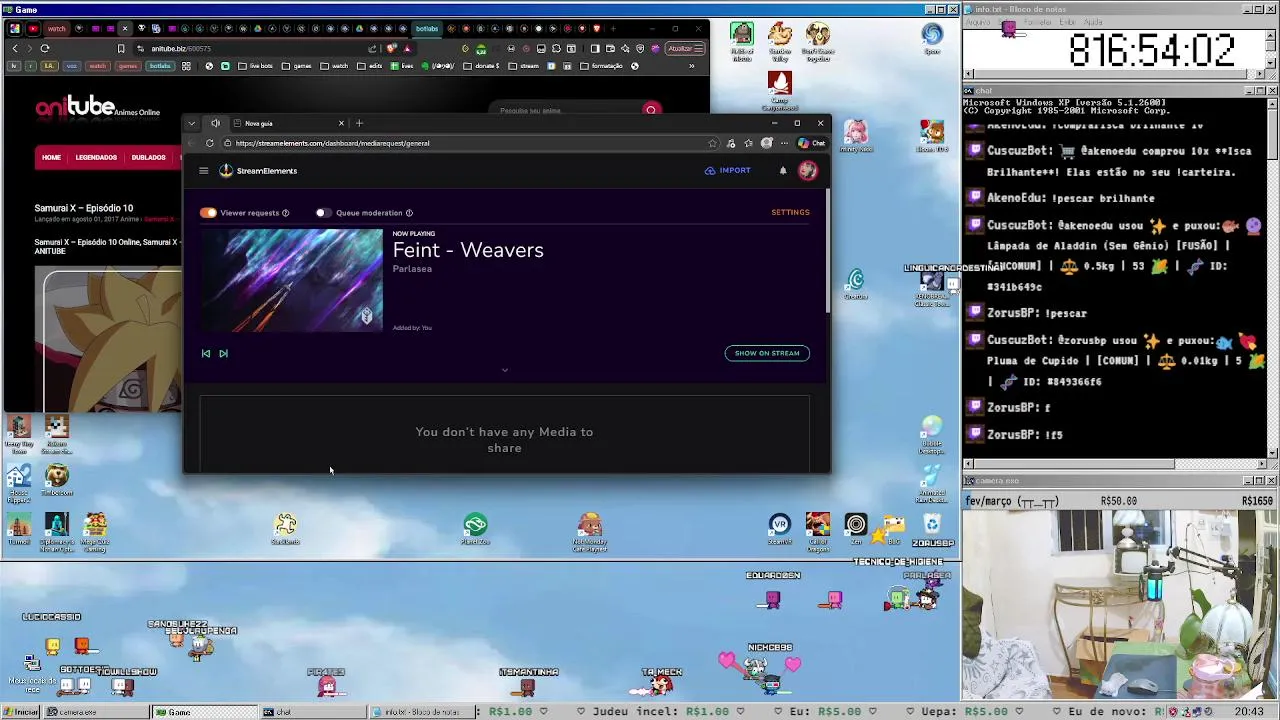Click the Anitube search field
This screenshot has height=720, width=1280.
565,111
